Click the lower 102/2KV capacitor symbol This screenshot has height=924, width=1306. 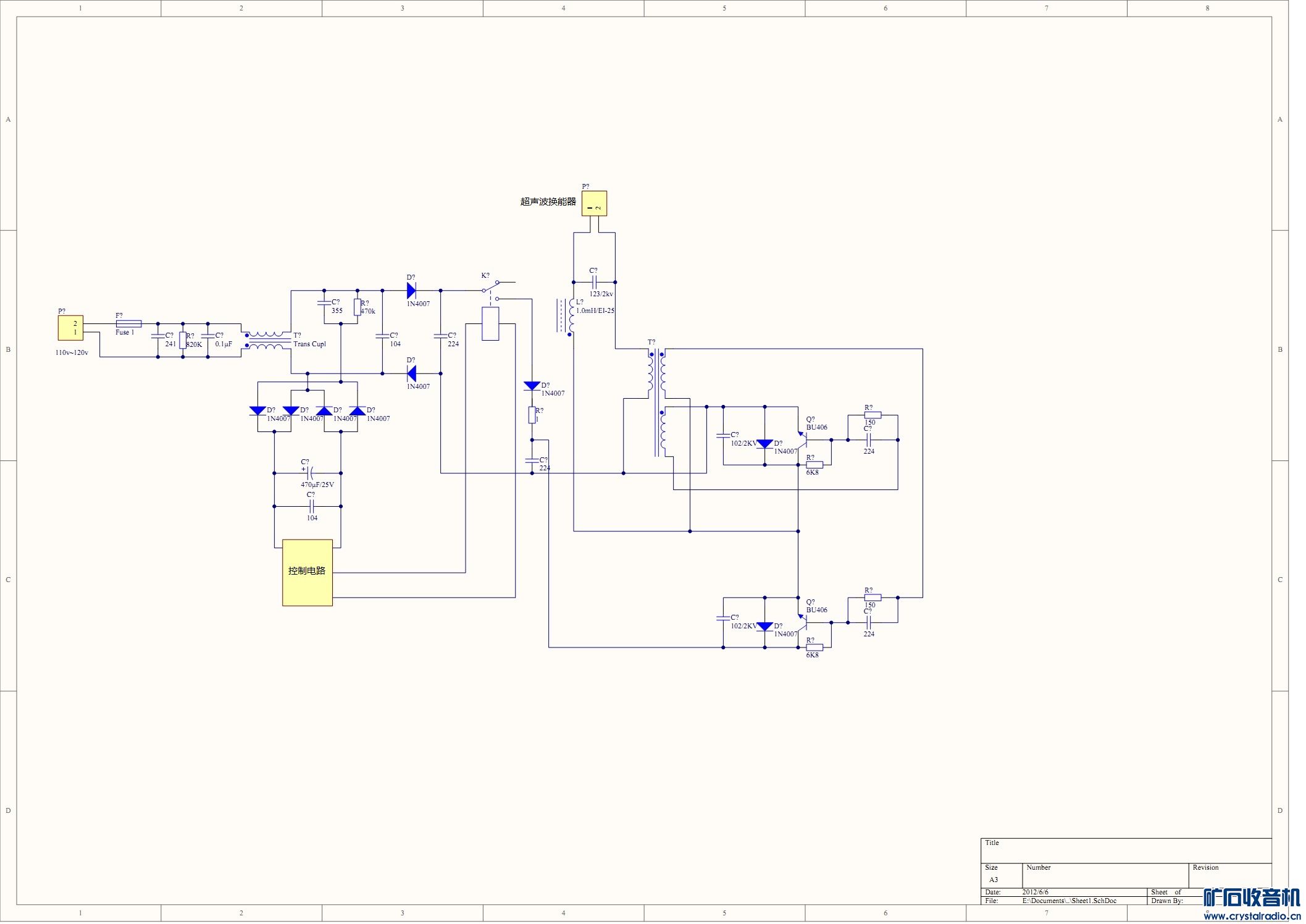pyautogui.click(x=723, y=618)
